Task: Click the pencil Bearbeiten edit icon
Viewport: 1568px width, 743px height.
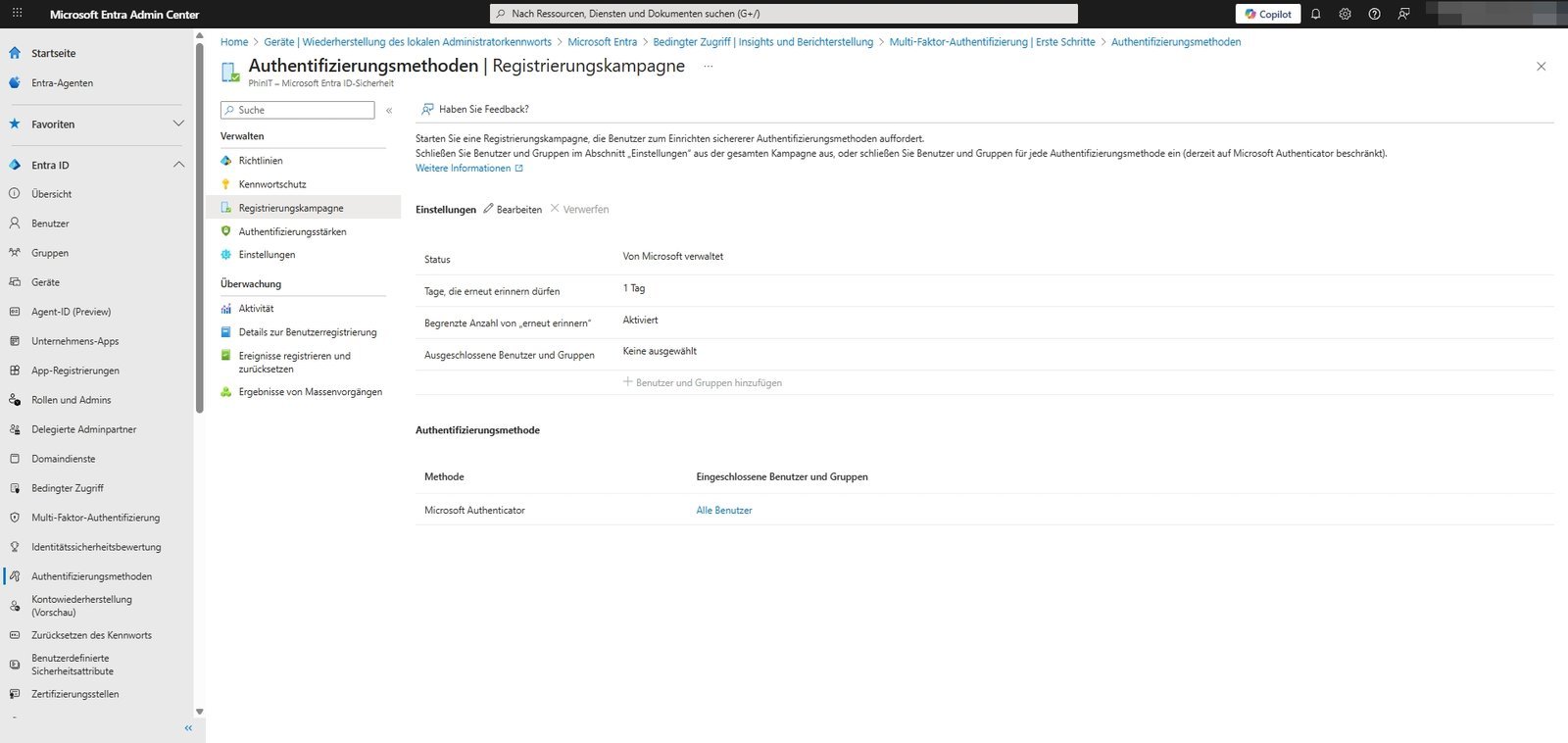Action: 489,209
